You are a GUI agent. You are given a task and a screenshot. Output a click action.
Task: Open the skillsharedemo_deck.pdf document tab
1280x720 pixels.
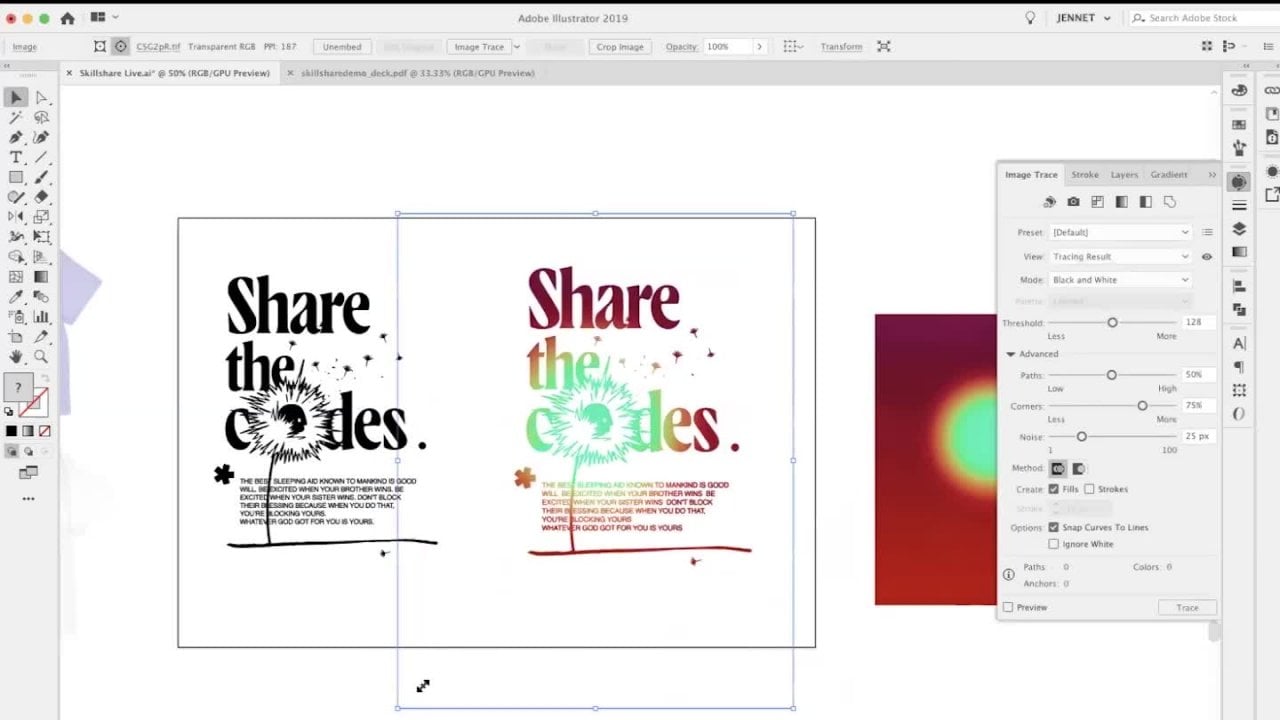pos(417,73)
